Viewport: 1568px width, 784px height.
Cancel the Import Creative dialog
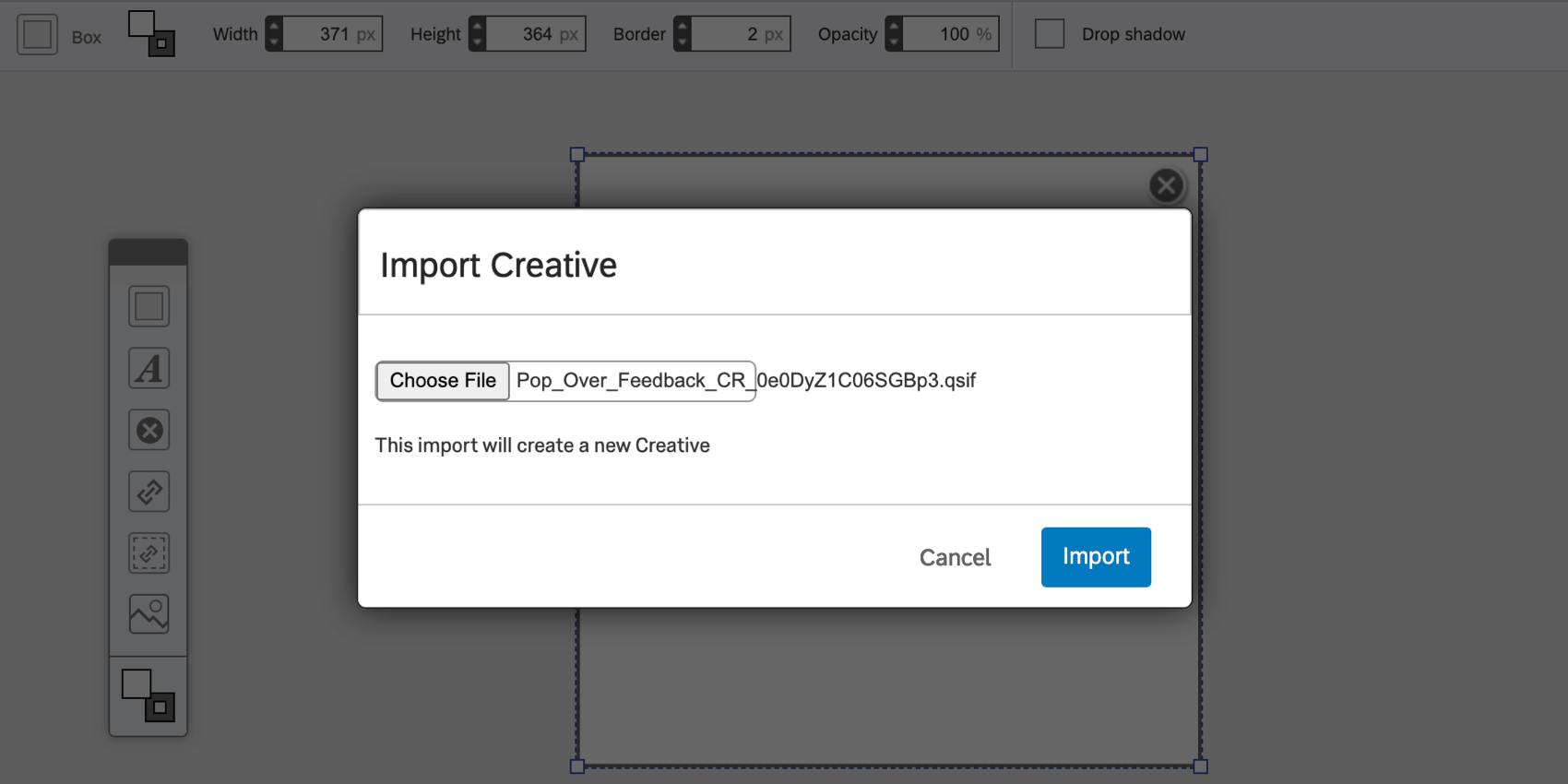955,557
